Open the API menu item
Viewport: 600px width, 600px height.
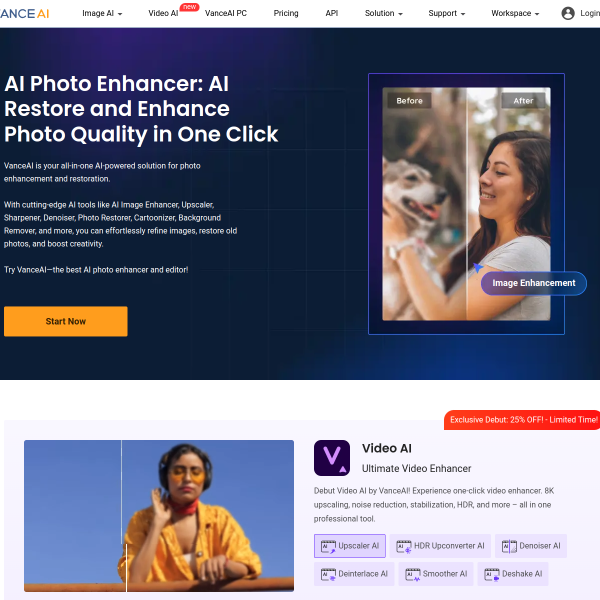(332, 13)
